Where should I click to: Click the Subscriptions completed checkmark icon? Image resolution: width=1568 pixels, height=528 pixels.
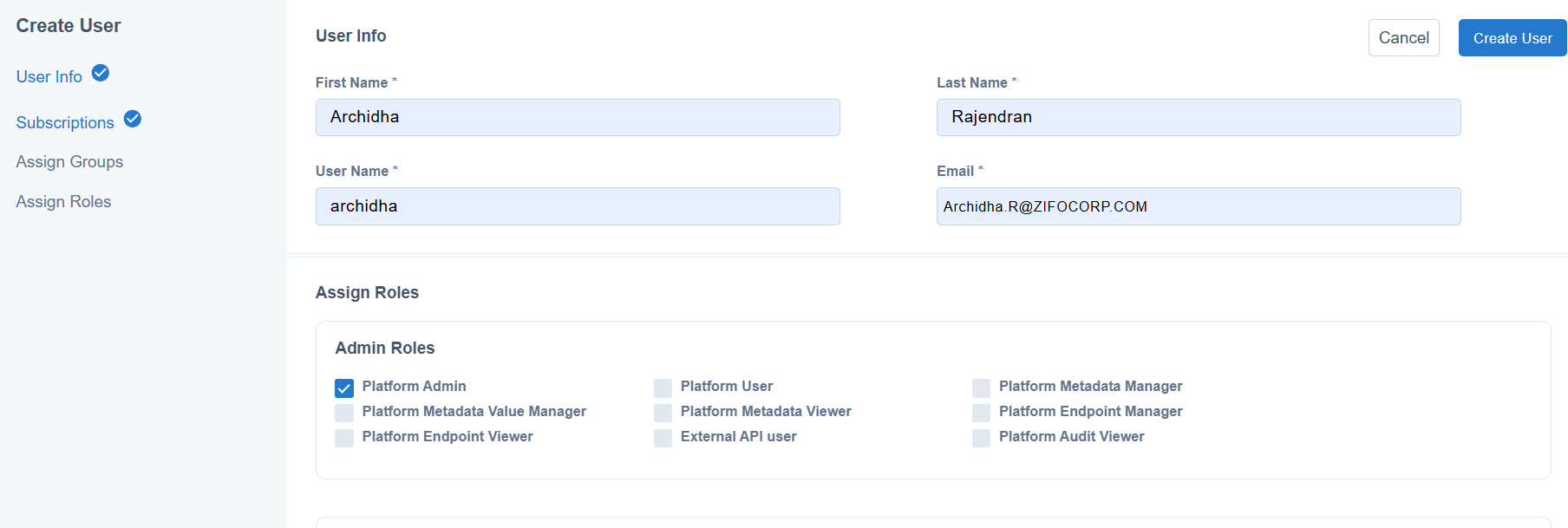click(133, 119)
